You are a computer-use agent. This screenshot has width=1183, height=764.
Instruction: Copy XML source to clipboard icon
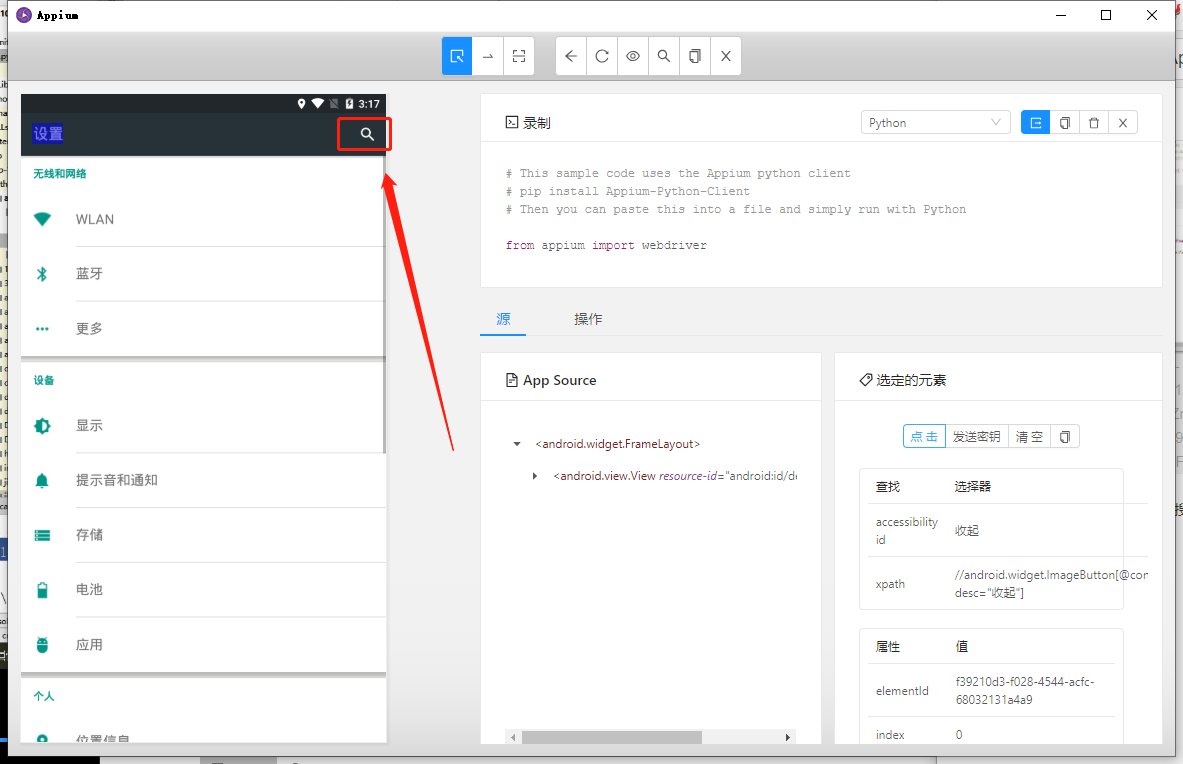coord(695,56)
